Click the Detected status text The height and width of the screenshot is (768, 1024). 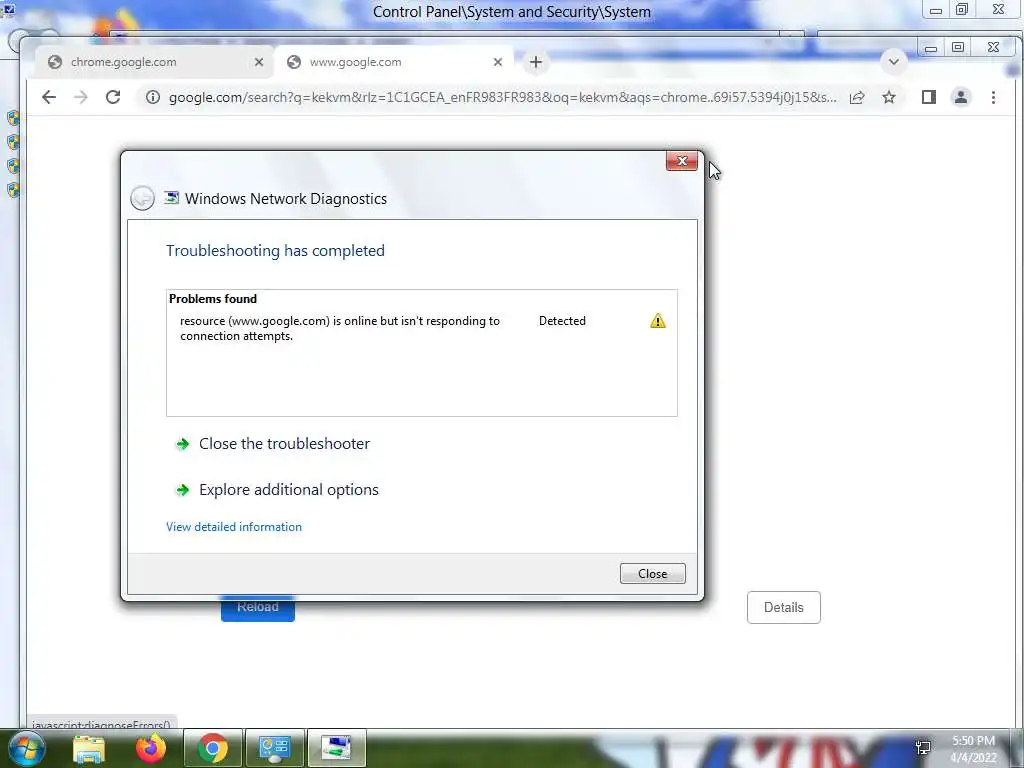(562, 321)
